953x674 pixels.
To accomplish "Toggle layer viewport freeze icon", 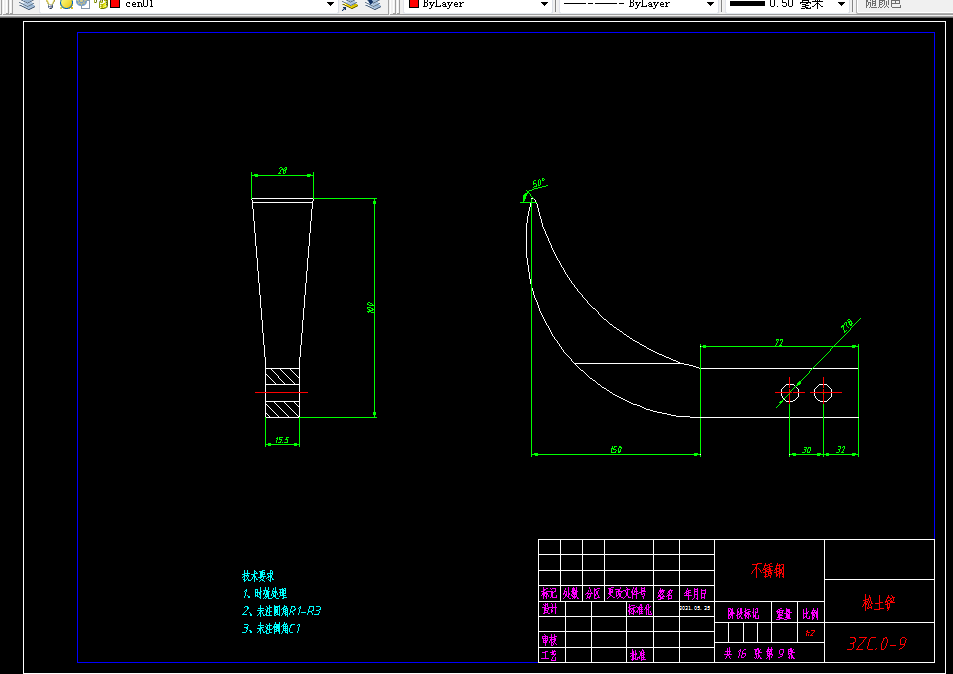I will pos(83,4).
